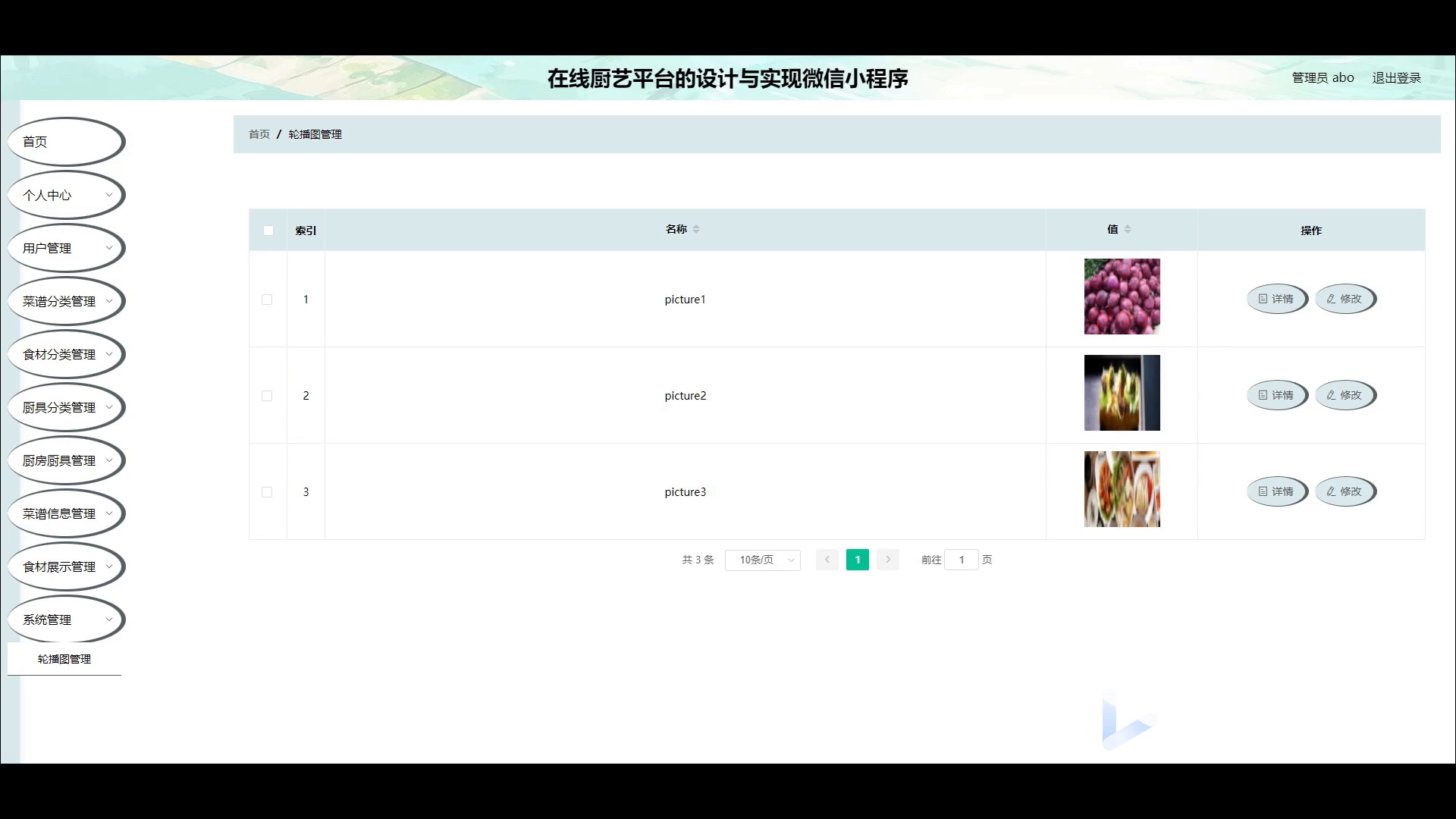Screen dimensions: 1456x819
Task: Expand the 菜谱信息管理 sidebar menu
Action: [x=66, y=513]
